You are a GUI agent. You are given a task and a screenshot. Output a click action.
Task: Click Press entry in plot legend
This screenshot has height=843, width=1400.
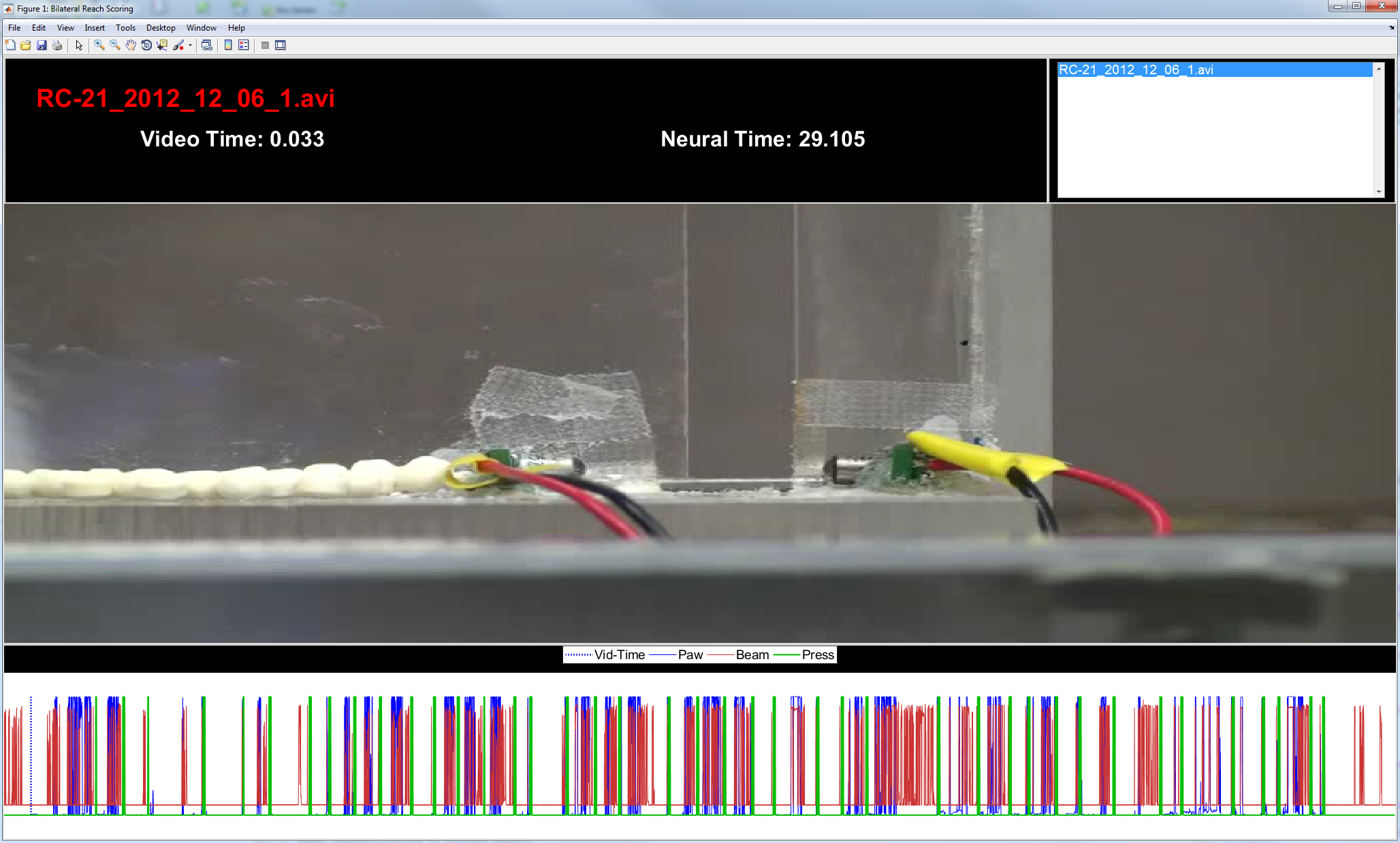point(817,655)
